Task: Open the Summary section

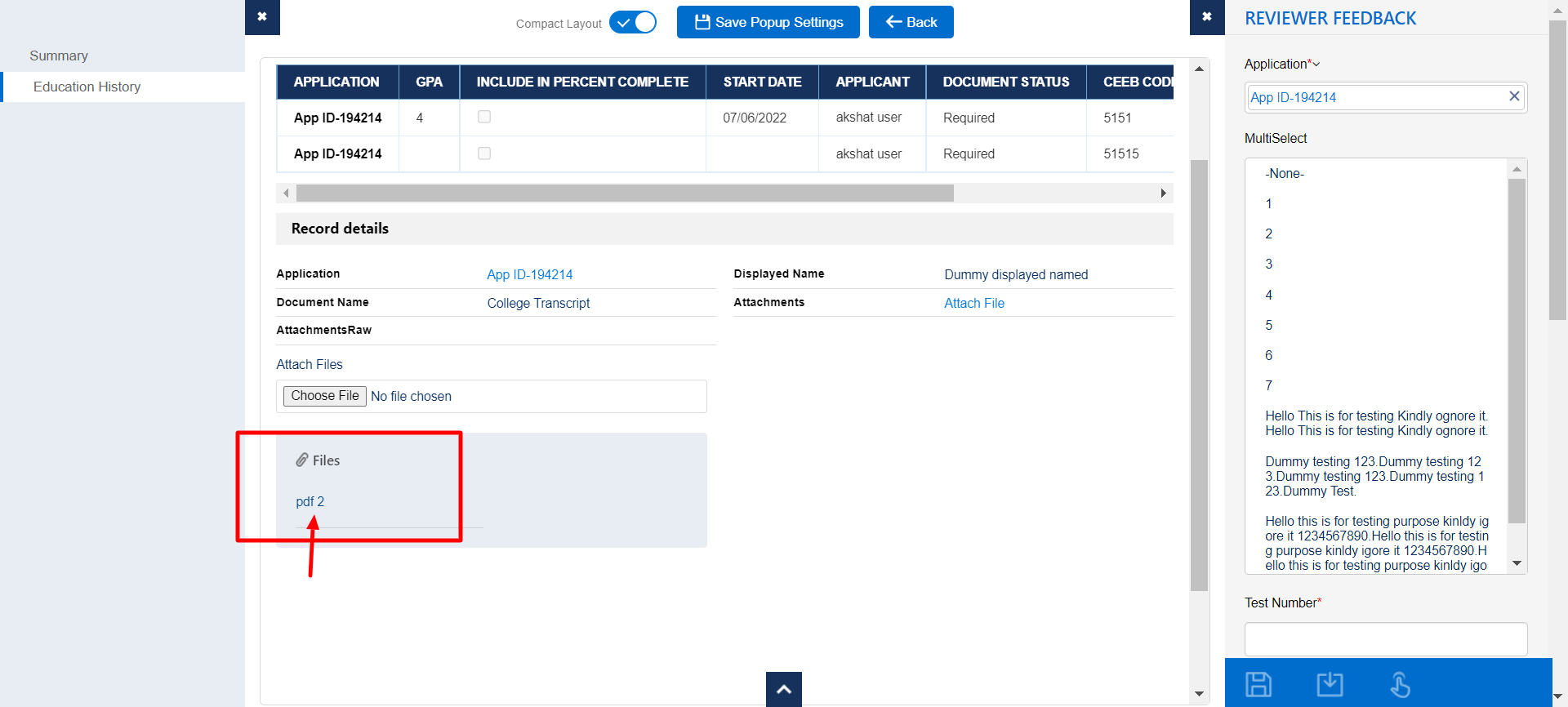Action: (x=59, y=56)
